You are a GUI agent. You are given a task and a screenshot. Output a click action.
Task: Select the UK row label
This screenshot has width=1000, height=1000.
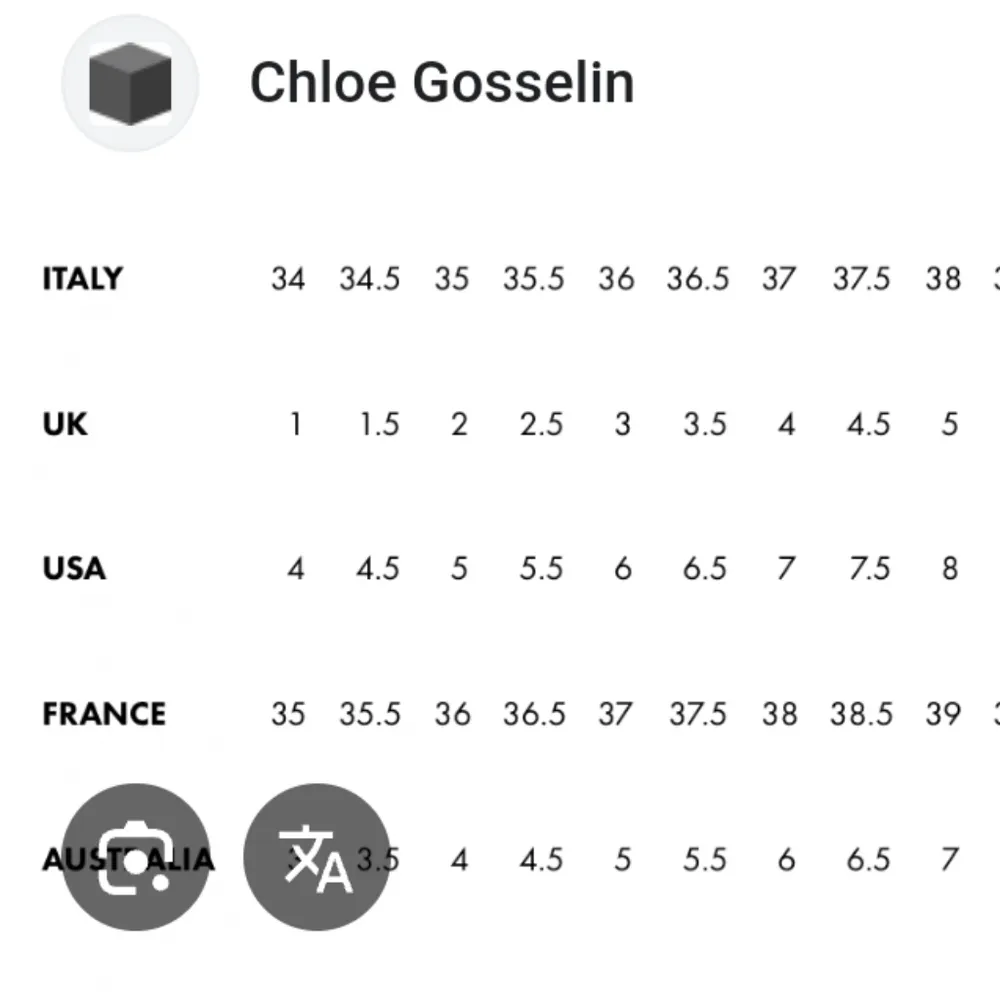pos(65,424)
